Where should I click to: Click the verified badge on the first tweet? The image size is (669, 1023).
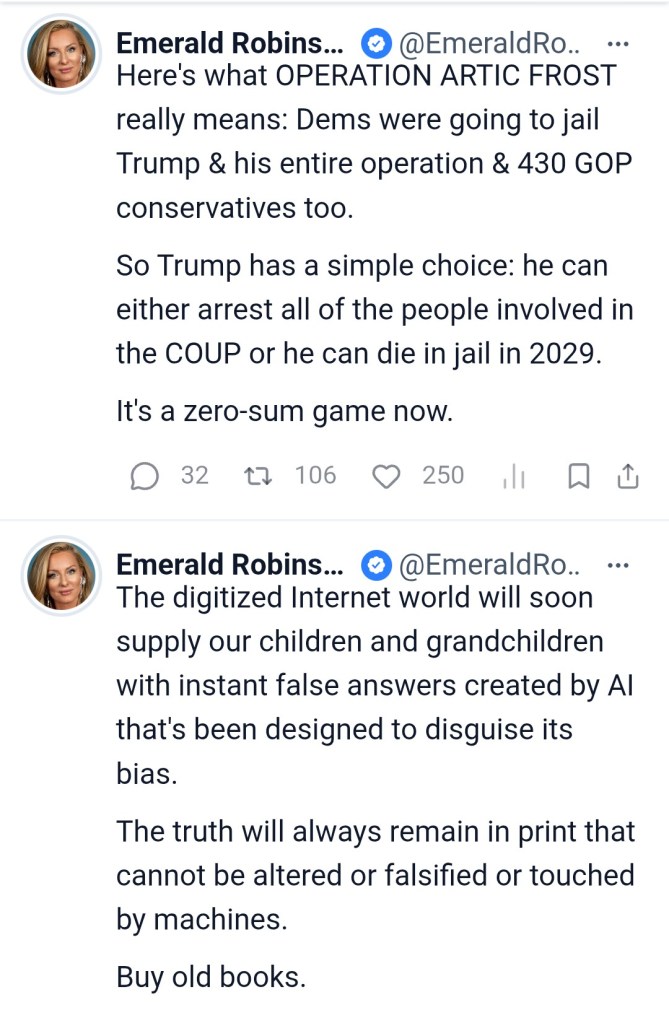pyautogui.click(x=375, y=44)
